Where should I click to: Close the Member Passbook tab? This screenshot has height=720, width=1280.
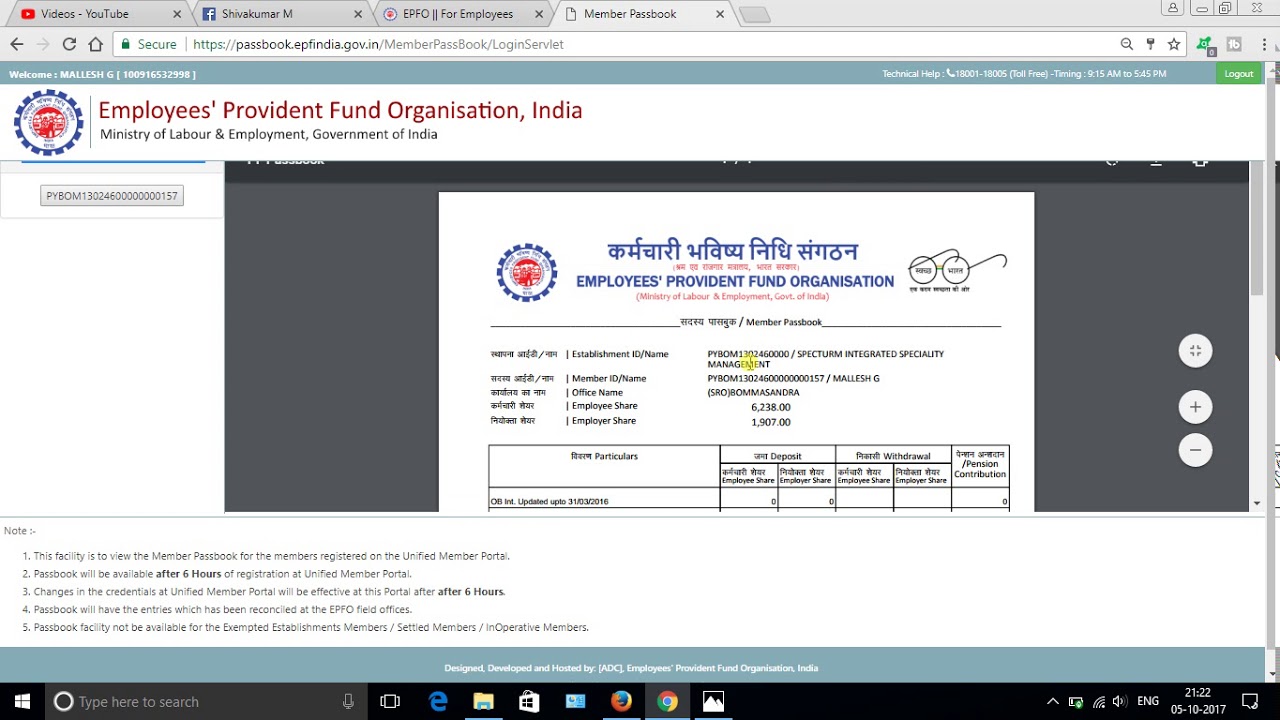[719, 14]
